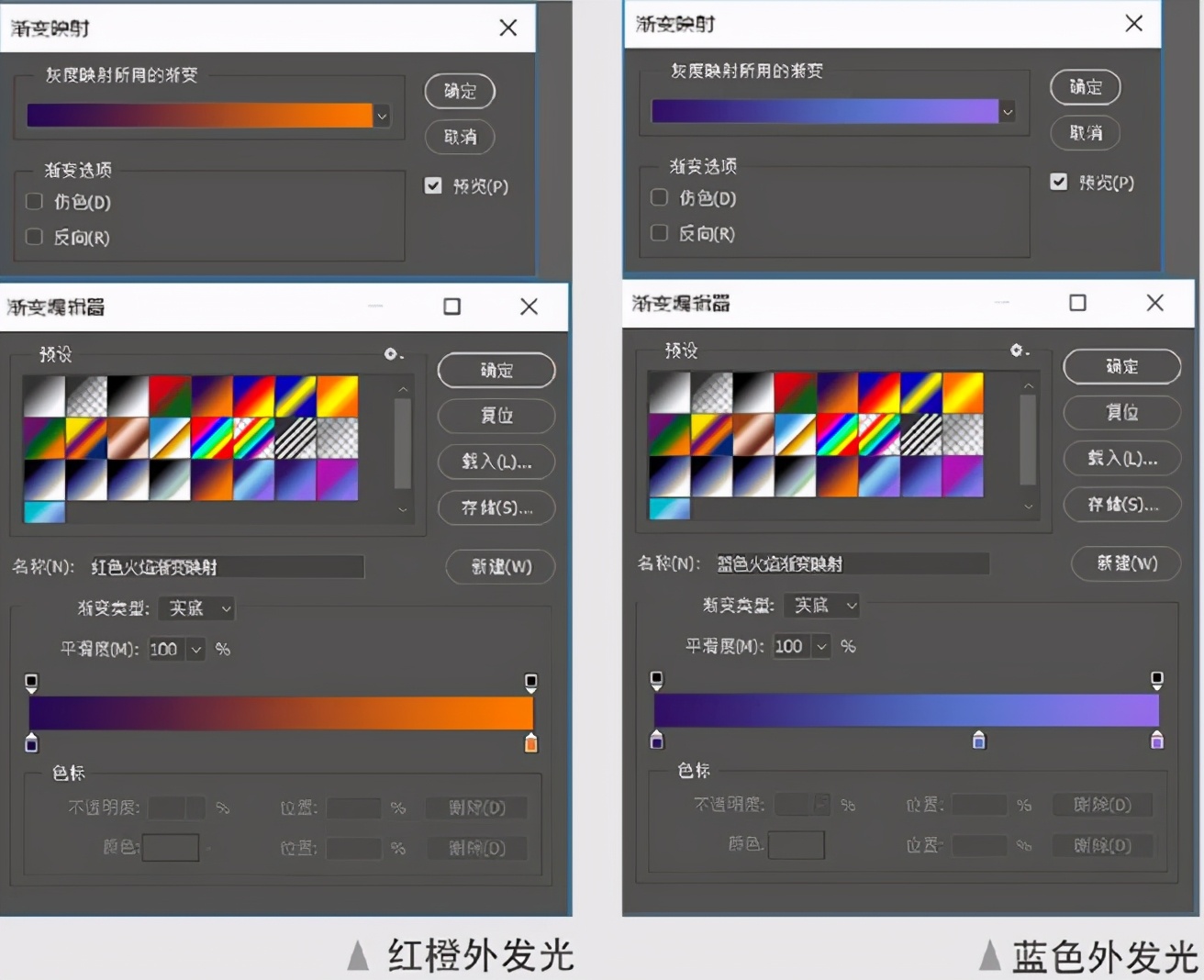Image resolution: width=1204 pixels, height=980 pixels.
Task: Open gradient picker arrow beside the orange gradient preview
Action: pyautogui.click(x=382, y=116)
